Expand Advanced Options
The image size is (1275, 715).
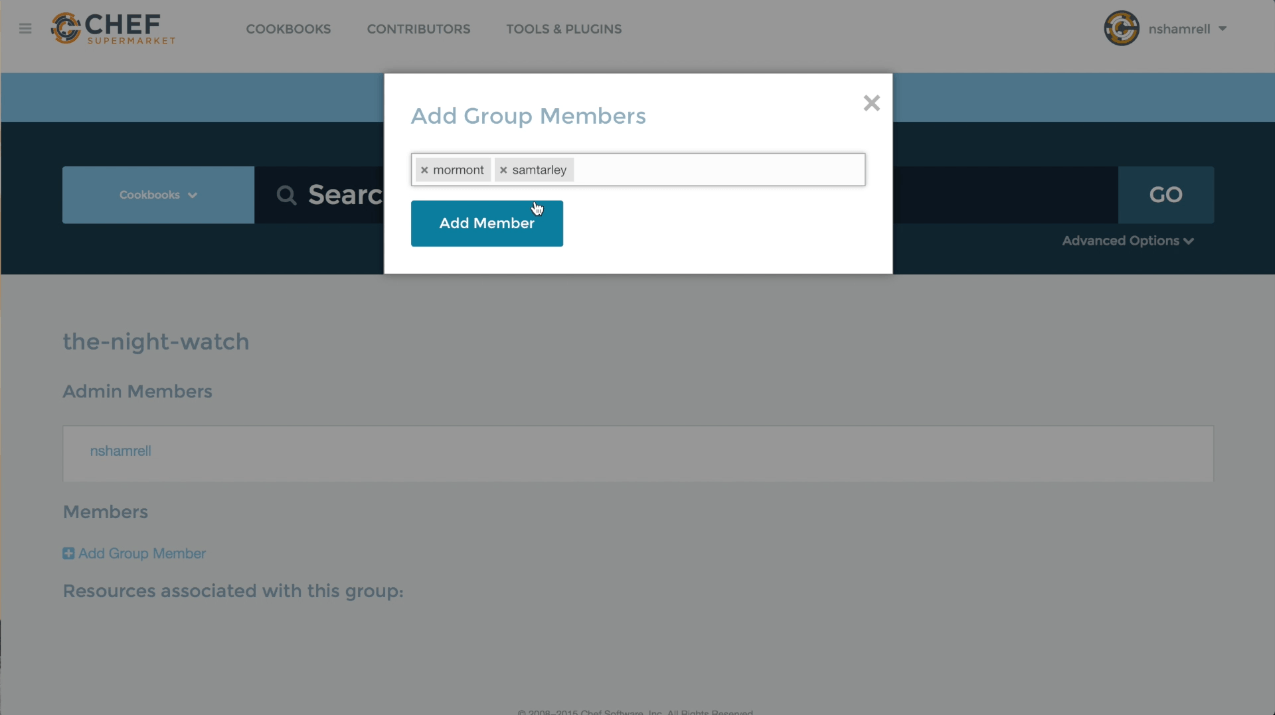1128,240
